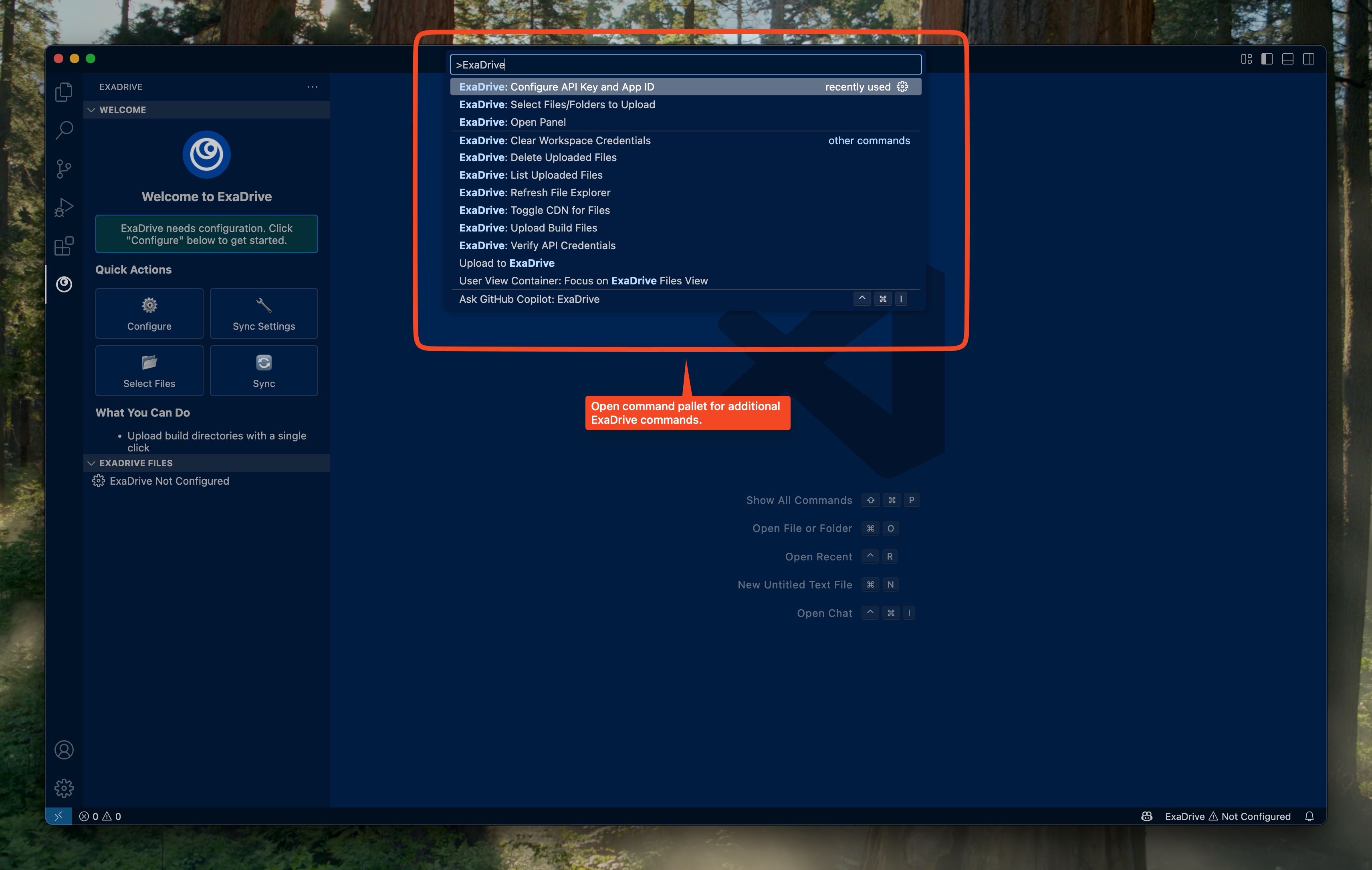Open the Explorer view in activity bar

pyautogui.click(x=64, y=92)
